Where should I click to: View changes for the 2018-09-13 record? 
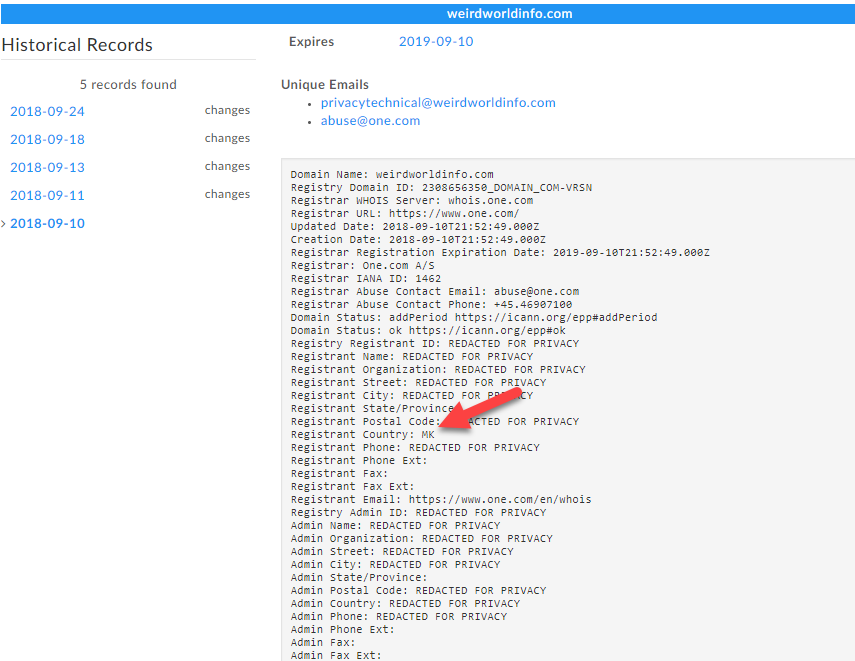(x=227, y=166)
